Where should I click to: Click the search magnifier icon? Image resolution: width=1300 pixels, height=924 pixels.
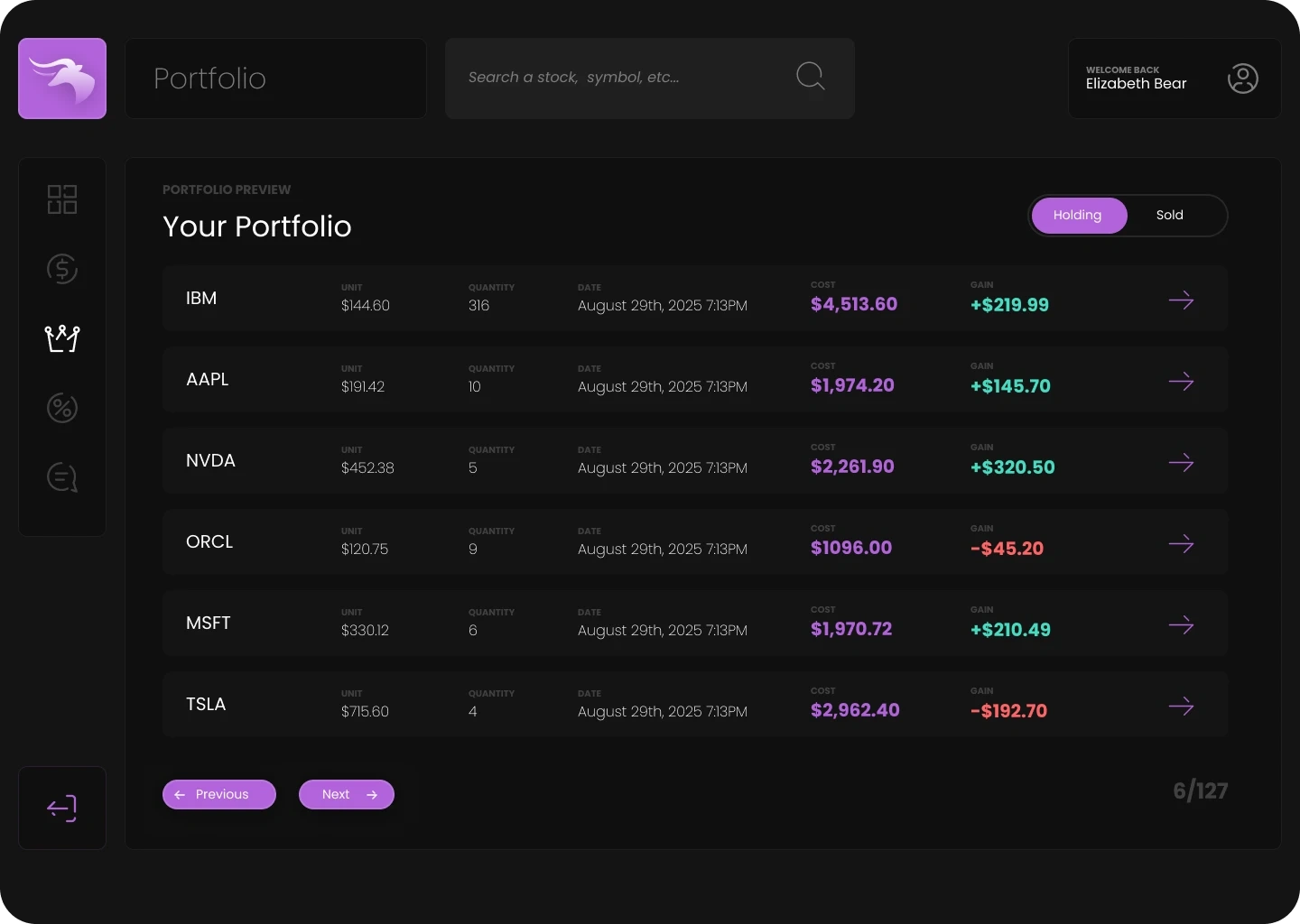pos(810,77)
